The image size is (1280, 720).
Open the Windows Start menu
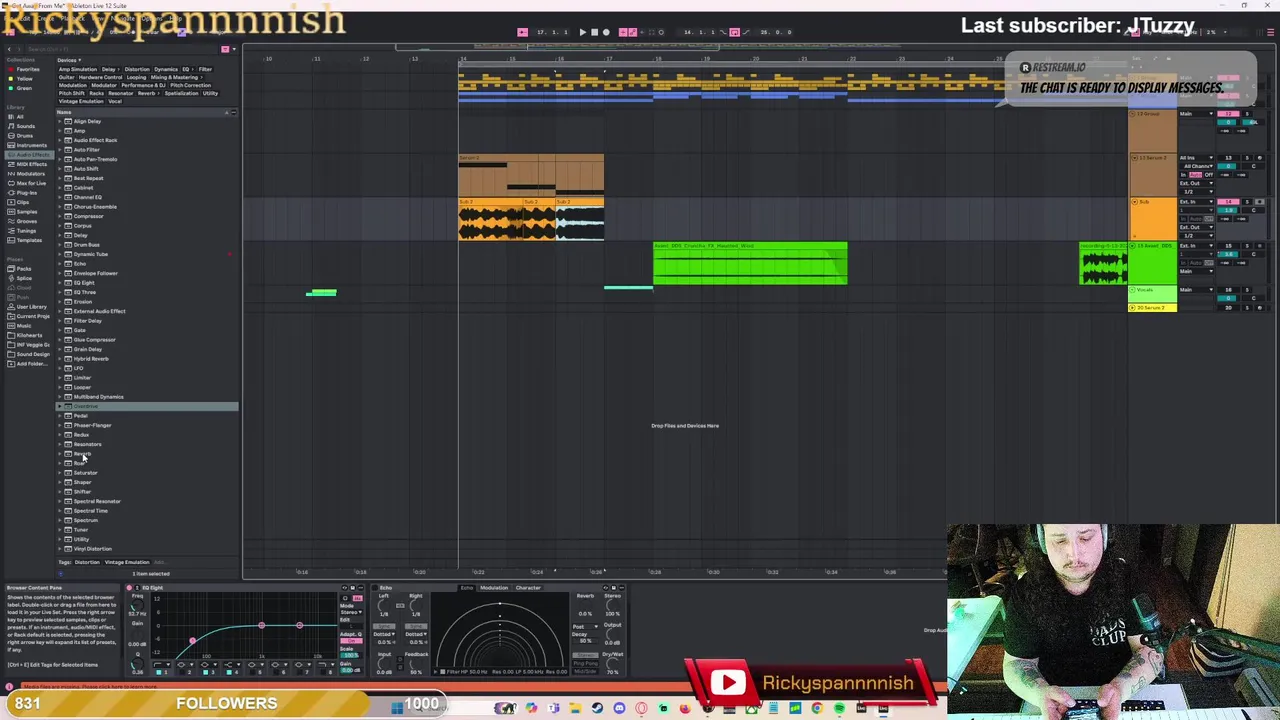click(x=398, y=708)
